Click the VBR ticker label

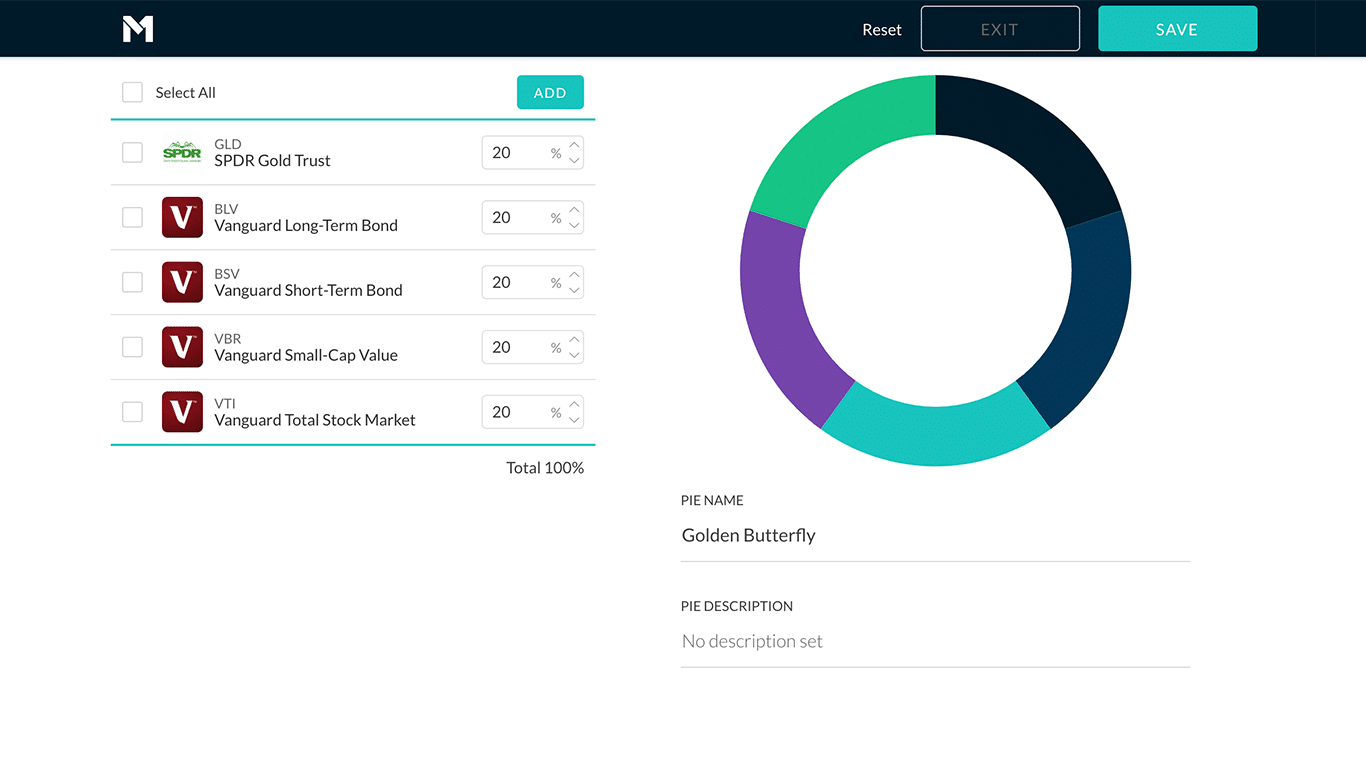click(228, 339)
